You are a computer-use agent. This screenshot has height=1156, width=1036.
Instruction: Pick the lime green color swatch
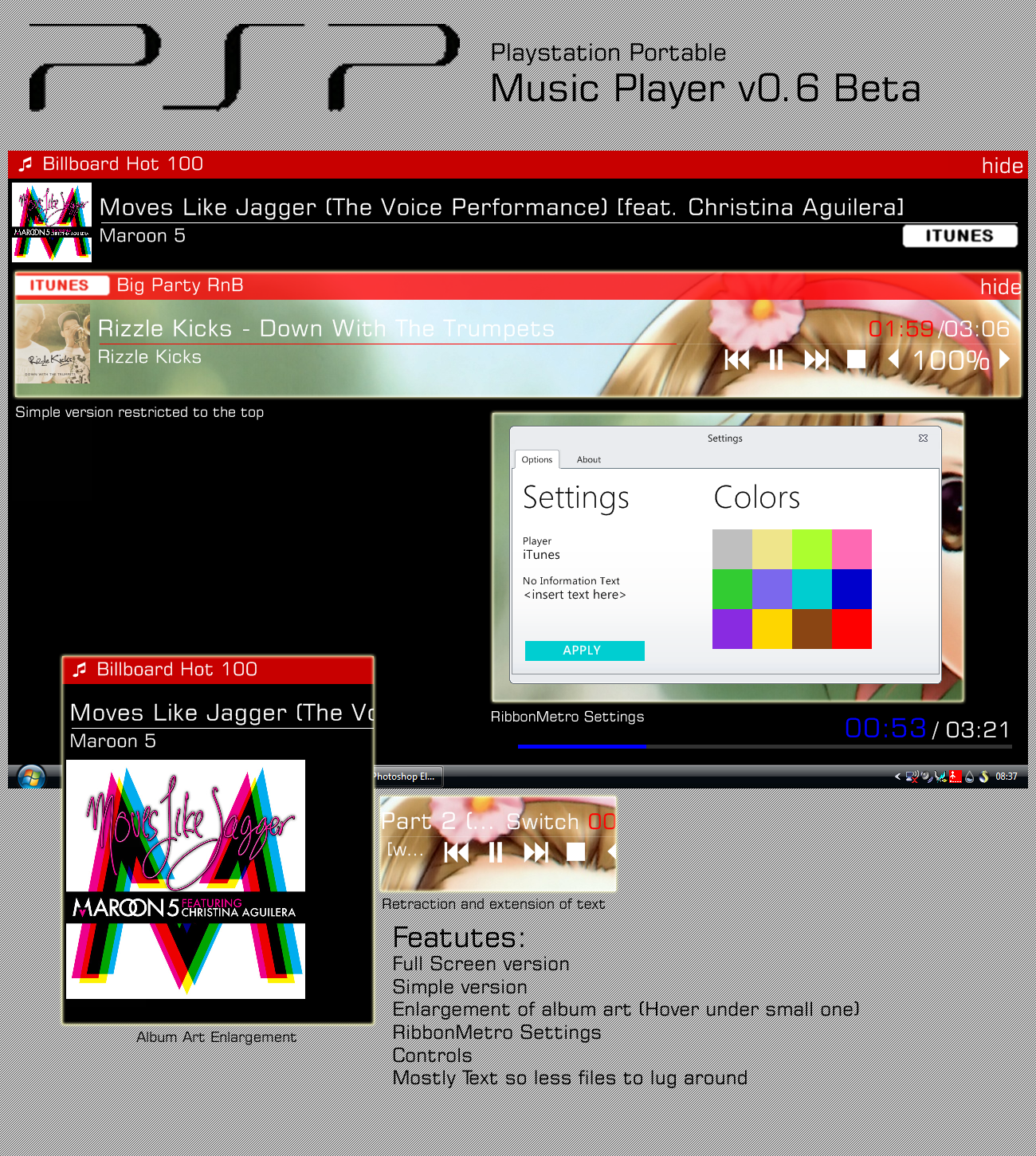tap(812, 549)
